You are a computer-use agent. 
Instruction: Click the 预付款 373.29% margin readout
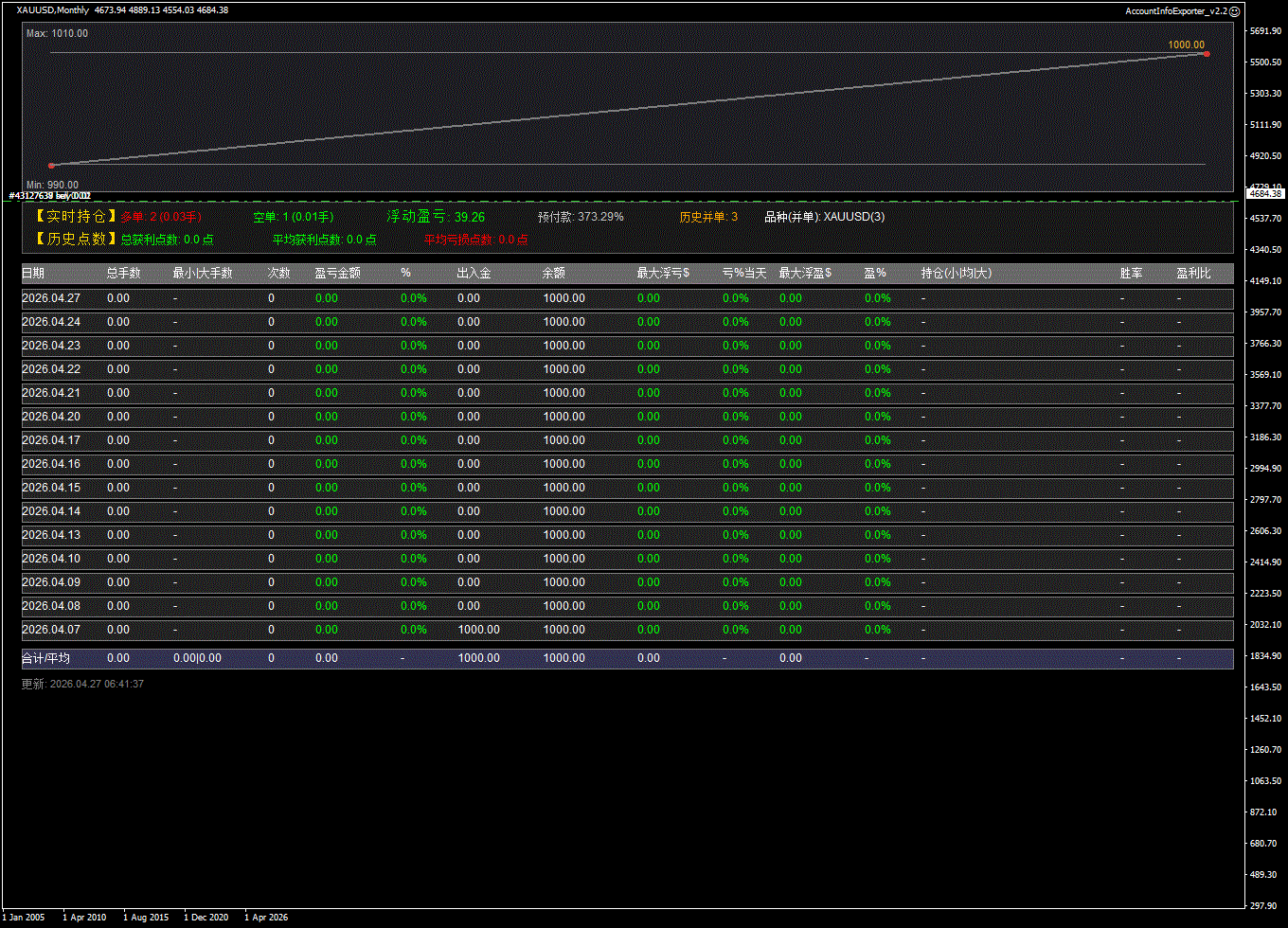pos(581,217)
